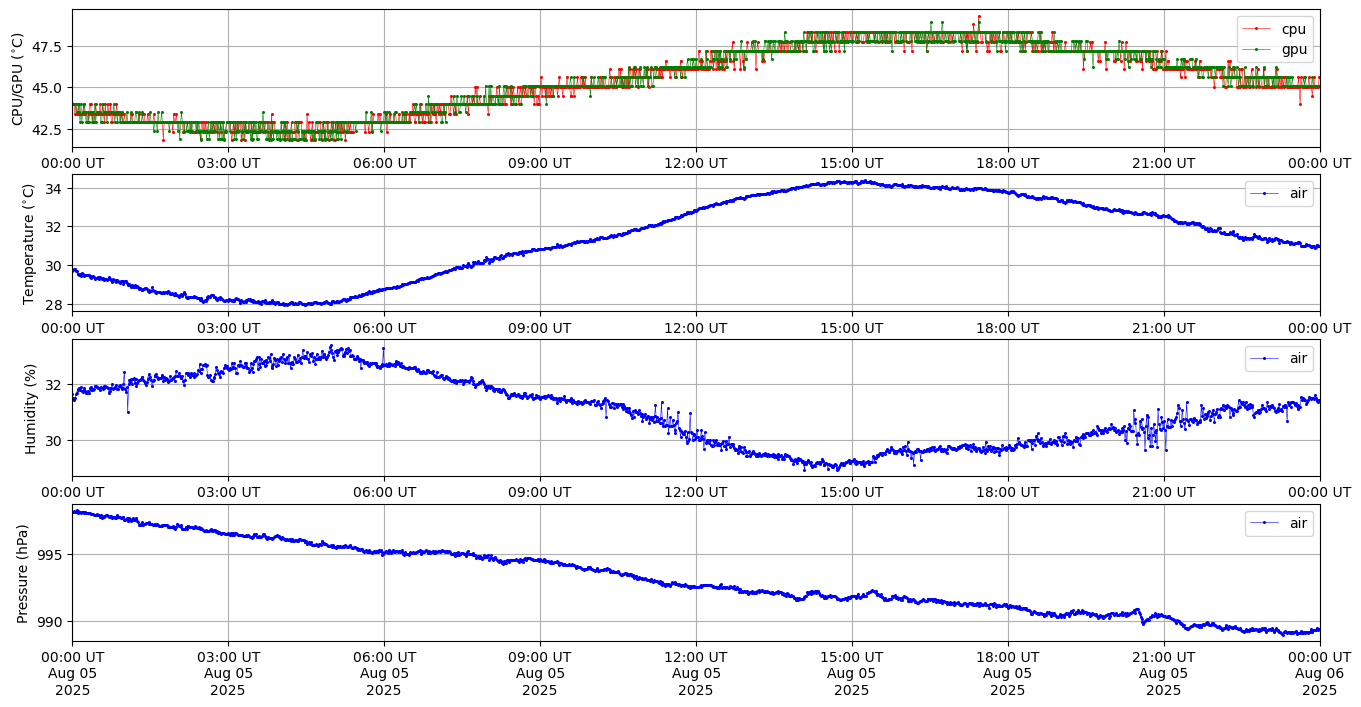
Task: Click the "990" tick on Pressure axis
Action: (52, 622)
